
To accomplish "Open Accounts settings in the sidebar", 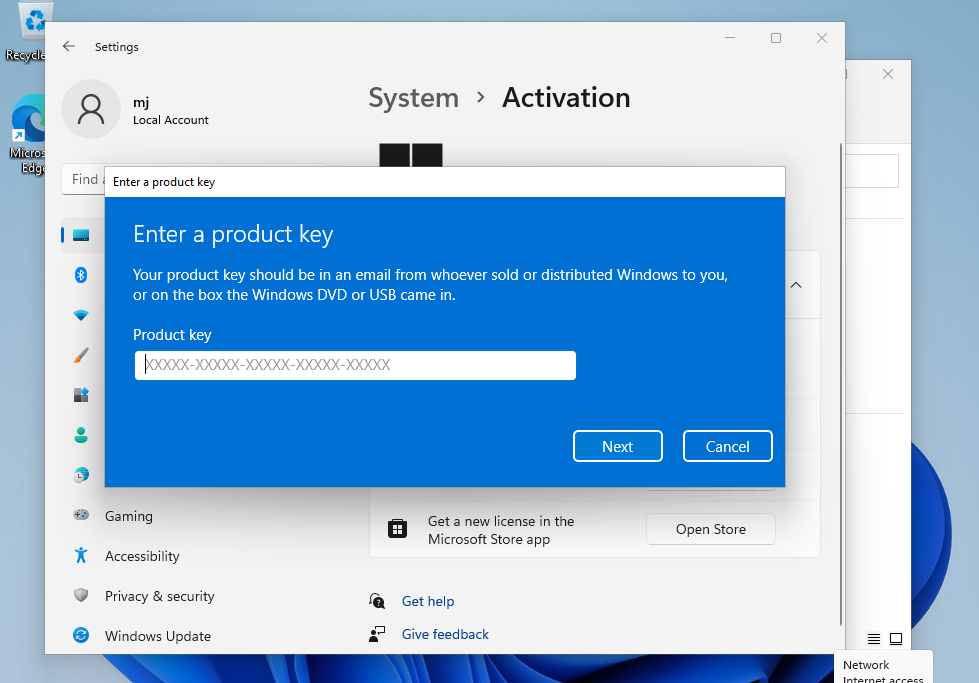I will tap(81, 435).
